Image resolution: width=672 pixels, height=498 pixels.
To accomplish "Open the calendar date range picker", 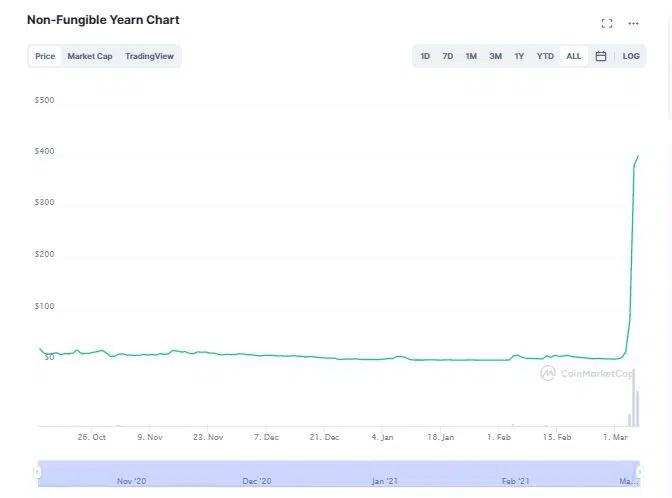I will (x=601, y=56).
